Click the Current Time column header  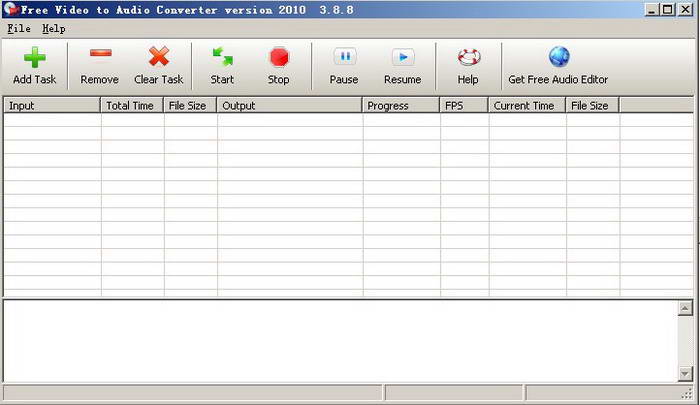pos(527,105)
